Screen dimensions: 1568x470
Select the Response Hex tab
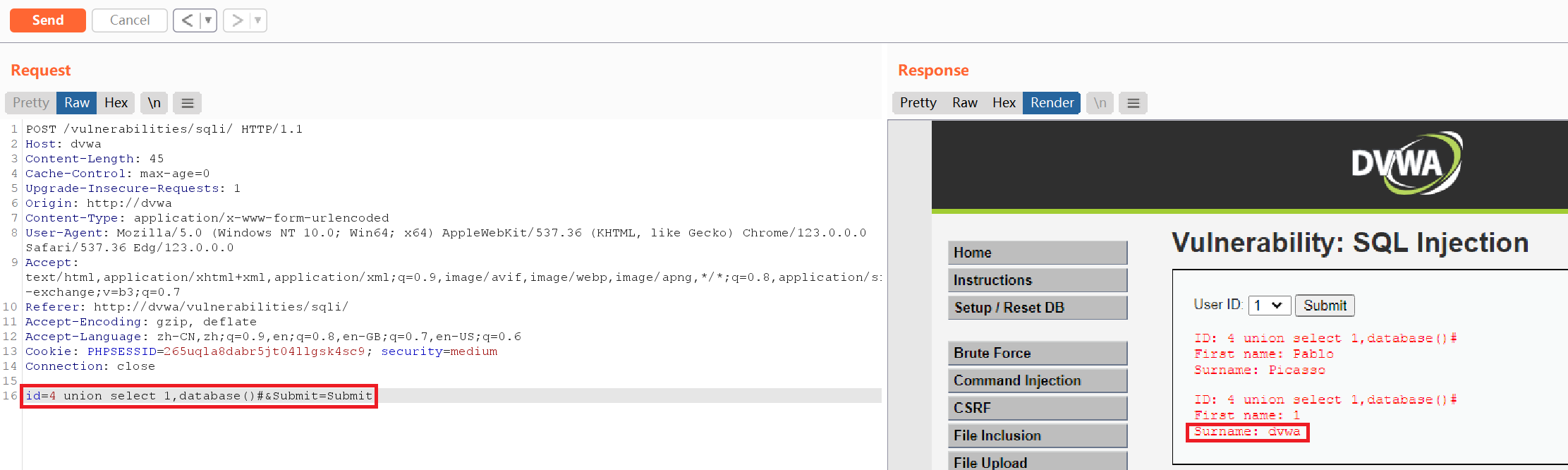pos(1004,103)
